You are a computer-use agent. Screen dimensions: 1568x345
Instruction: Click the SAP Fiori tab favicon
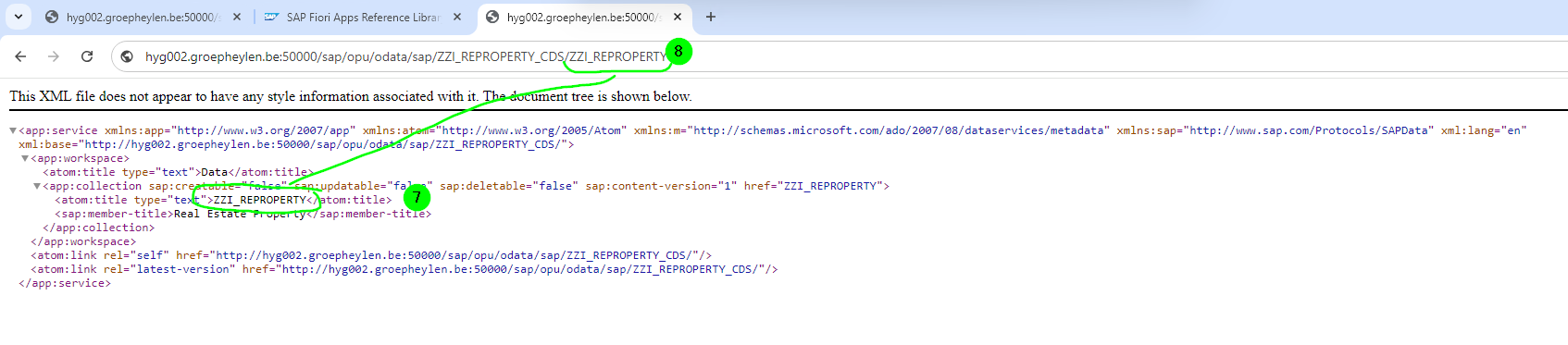(271, 17)
